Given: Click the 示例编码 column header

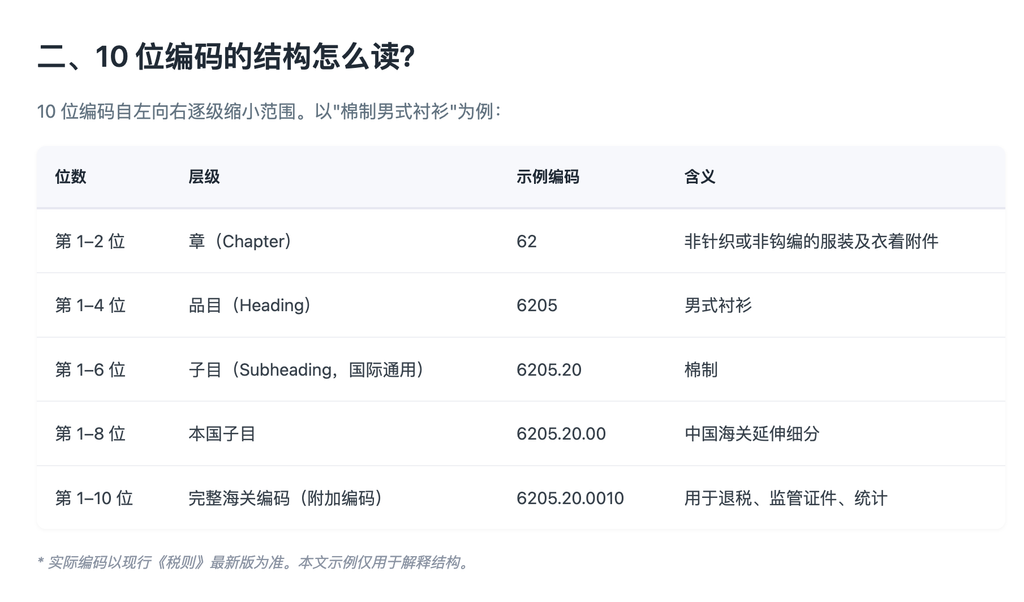Looking at the screenshot, I should pyautogui.click(x=547, y=177).
